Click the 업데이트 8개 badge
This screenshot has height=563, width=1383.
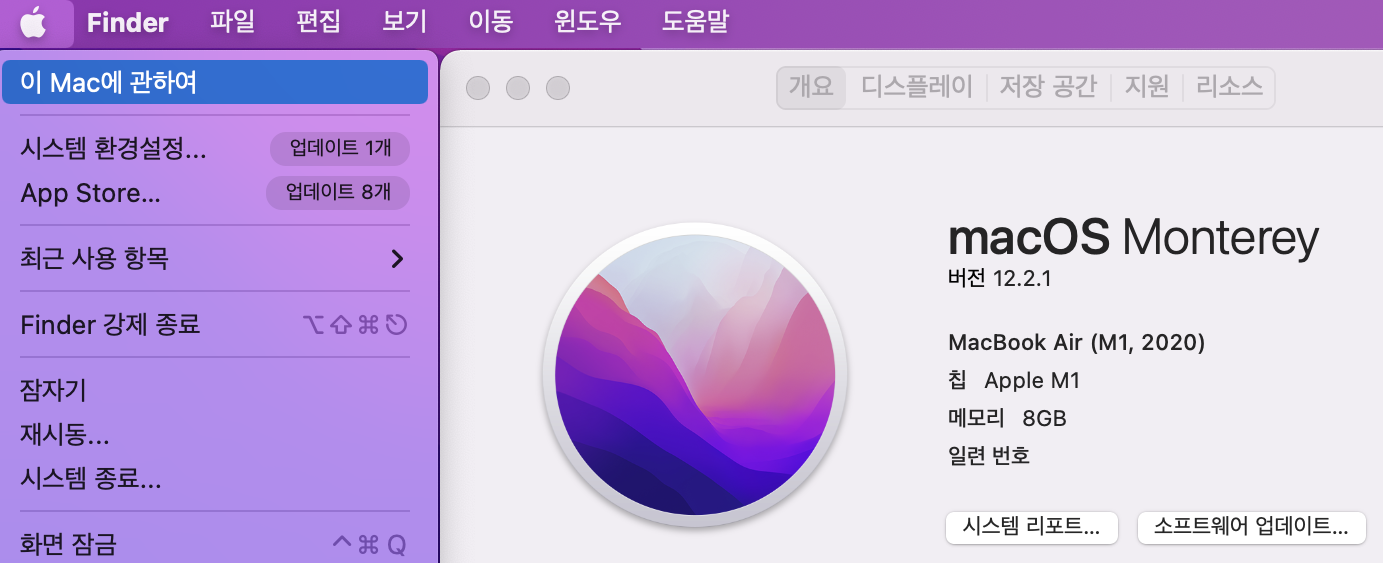click(338, 193)
